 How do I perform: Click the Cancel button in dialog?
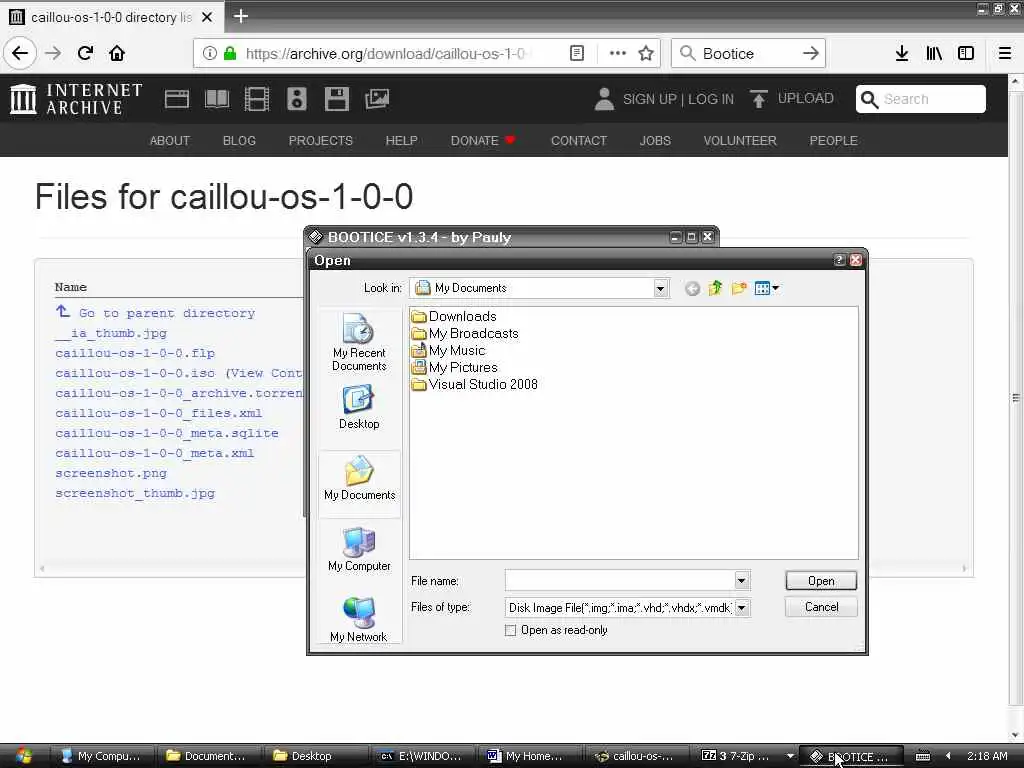point(821,607)
